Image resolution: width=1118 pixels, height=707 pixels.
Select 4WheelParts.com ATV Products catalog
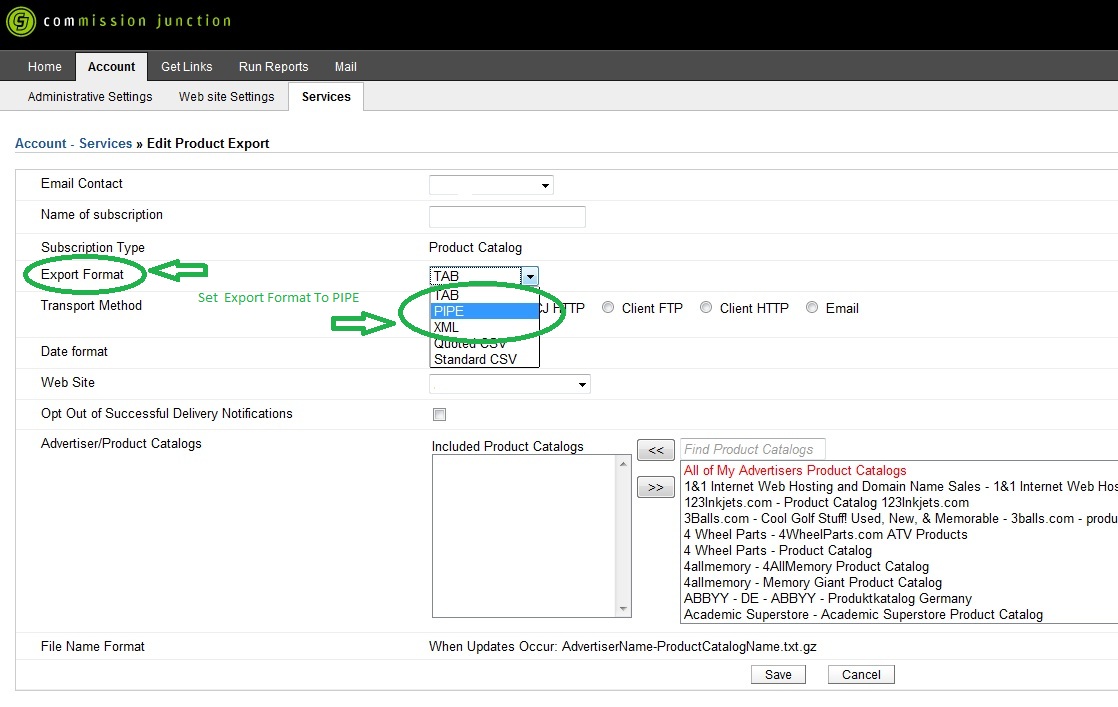[826, 535]
